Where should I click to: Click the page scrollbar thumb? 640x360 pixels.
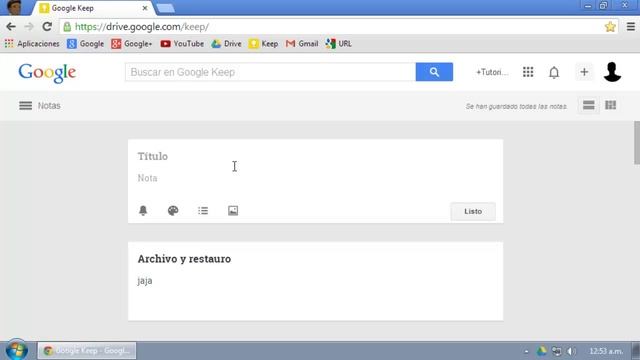coord(636,143)
